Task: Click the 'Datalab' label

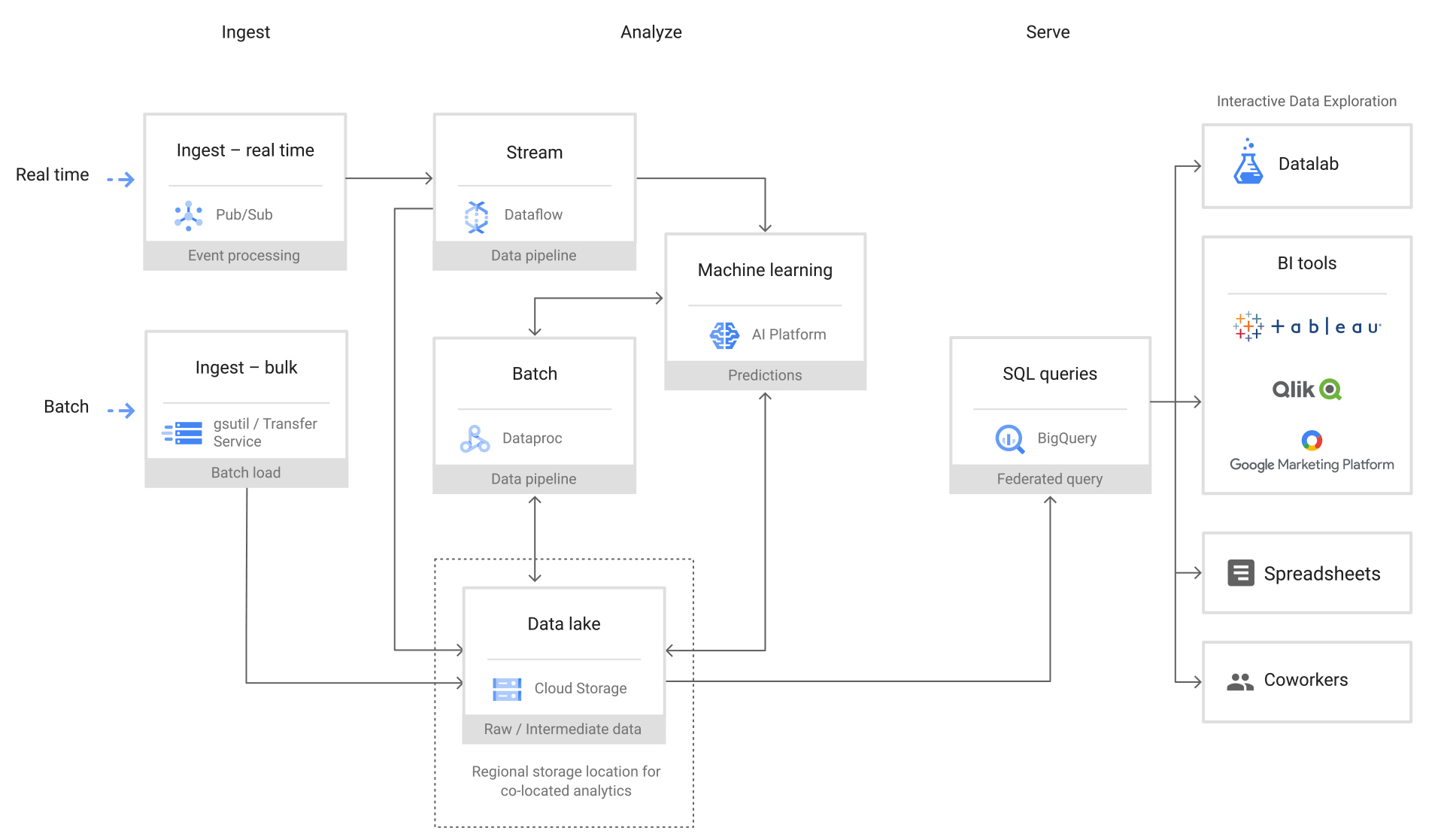Action: pyautogui.click(x=1309, y=164)
